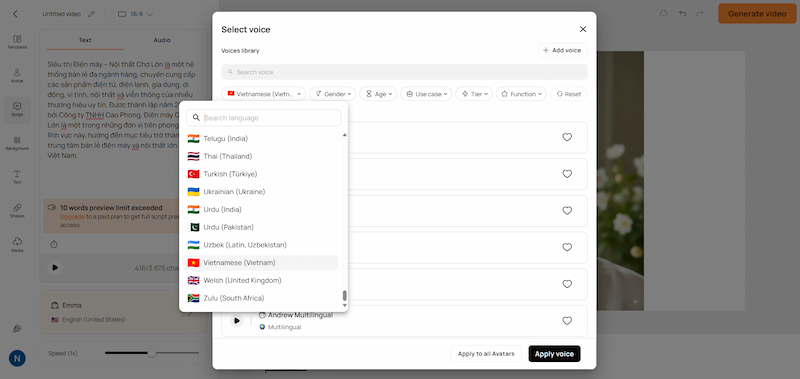Collapse the Vietnamese language filter dropdown
The image size is (800, 379).
[x=263, y=94]
